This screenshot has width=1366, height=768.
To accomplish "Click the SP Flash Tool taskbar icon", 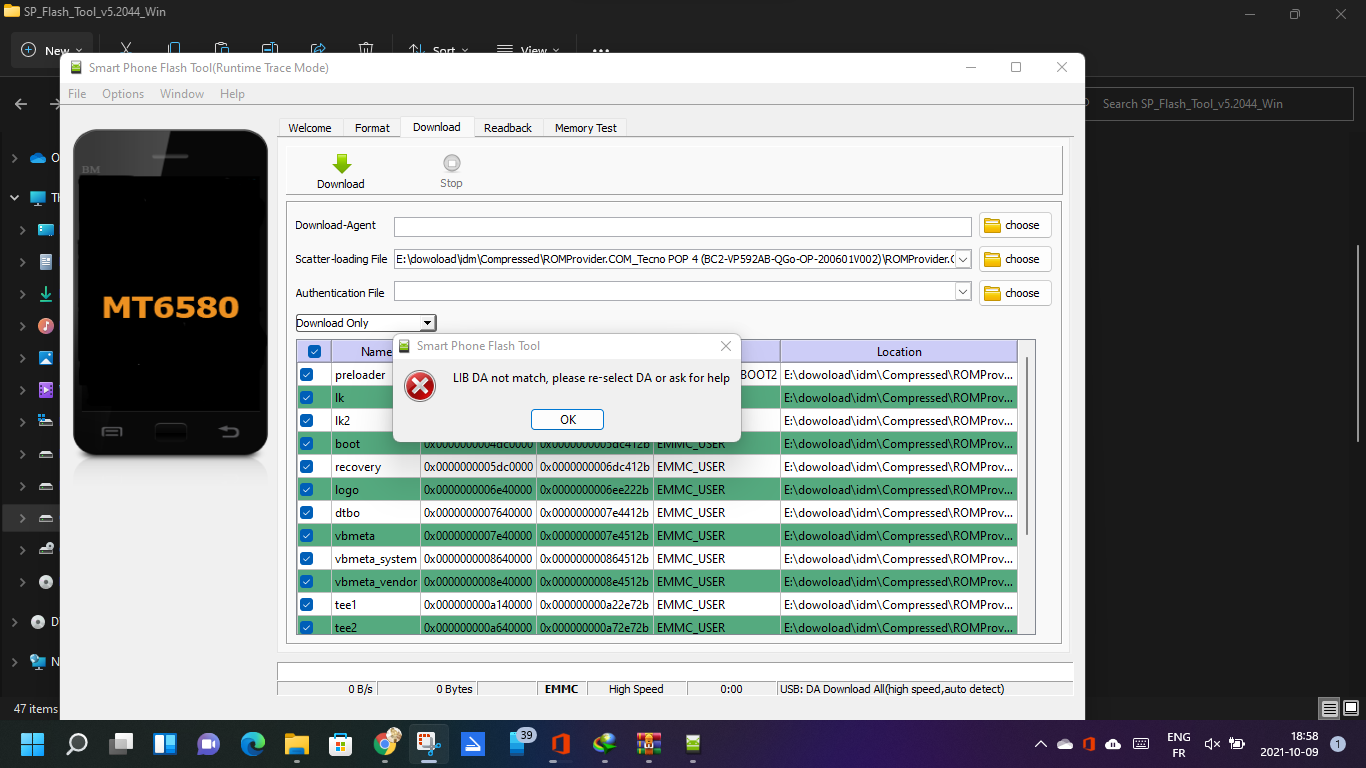I will [x=693, y=744].
